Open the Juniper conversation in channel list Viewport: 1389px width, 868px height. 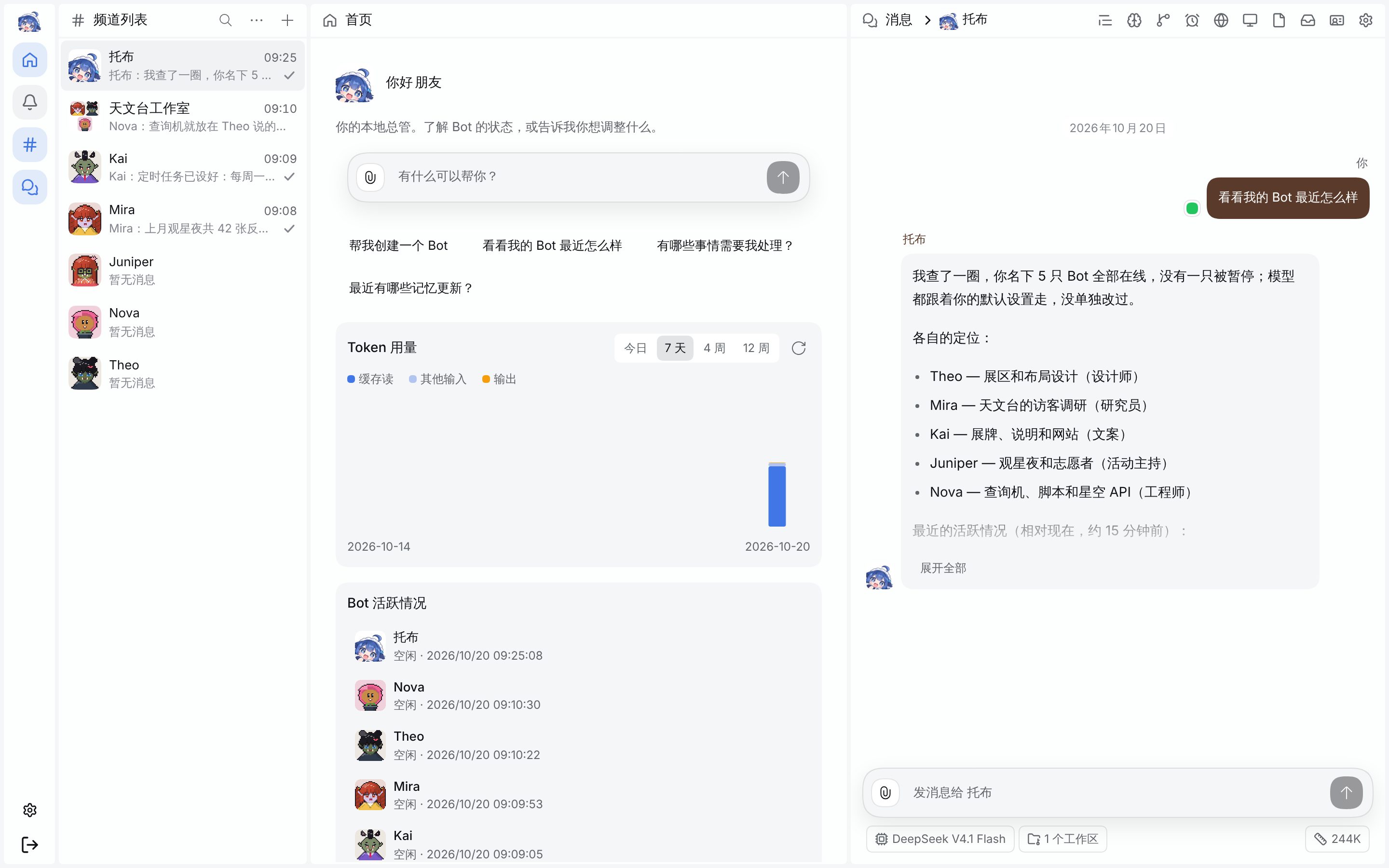tap(182, 271)
